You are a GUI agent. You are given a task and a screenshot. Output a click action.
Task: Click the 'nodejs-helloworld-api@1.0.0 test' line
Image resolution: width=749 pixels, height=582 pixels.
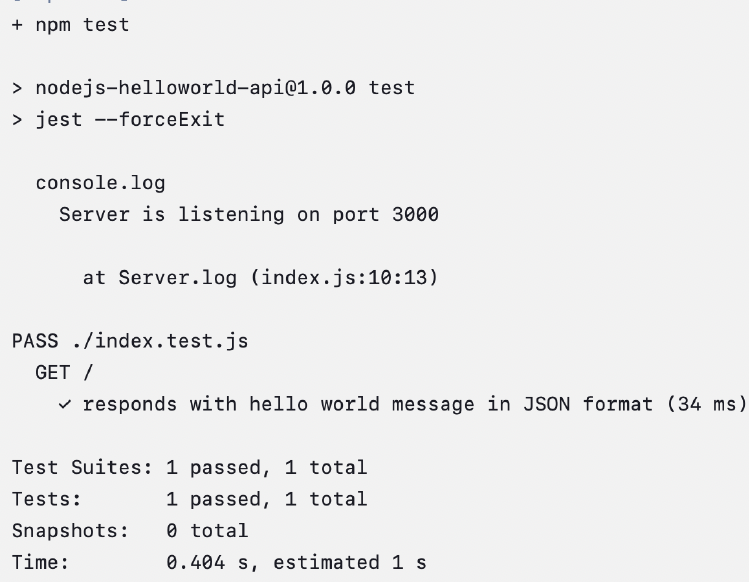click(225, 88)
